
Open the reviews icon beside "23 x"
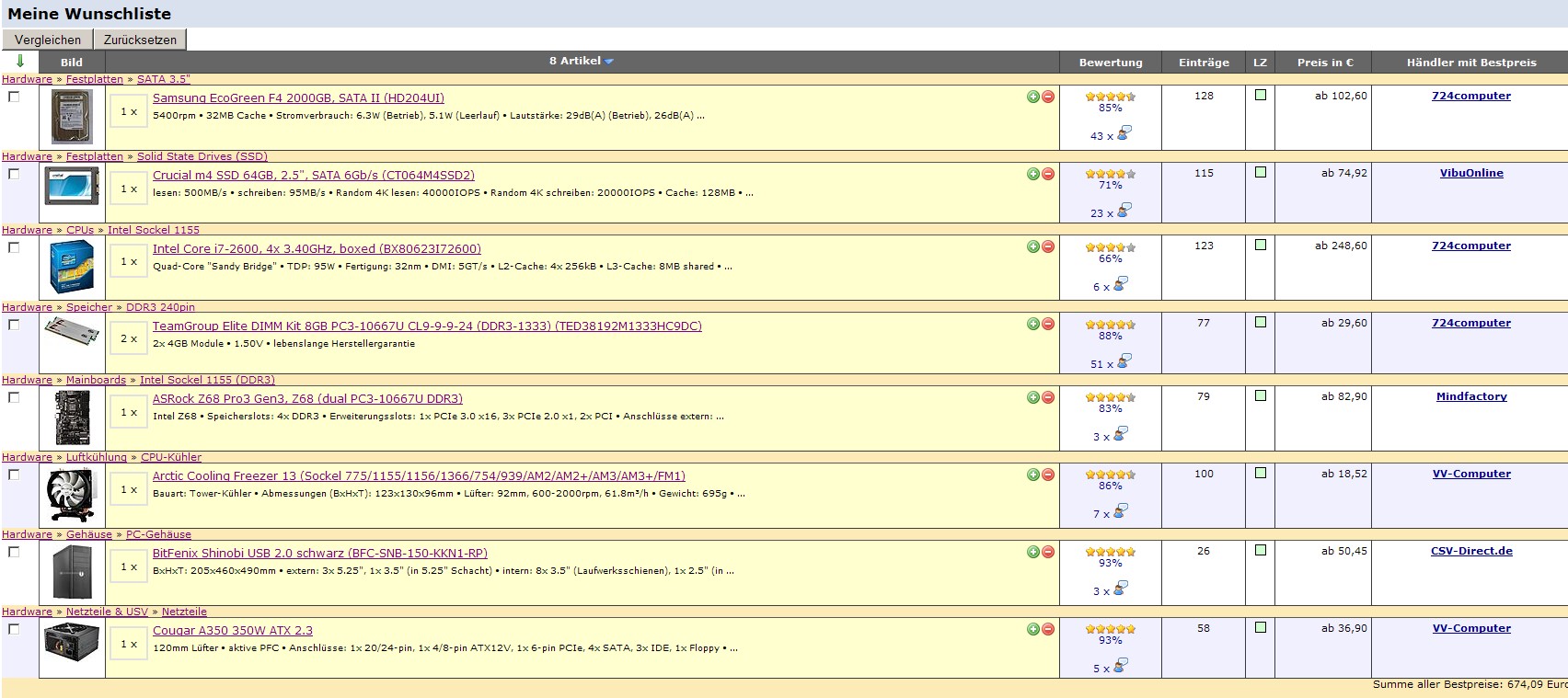point(1123,211)
